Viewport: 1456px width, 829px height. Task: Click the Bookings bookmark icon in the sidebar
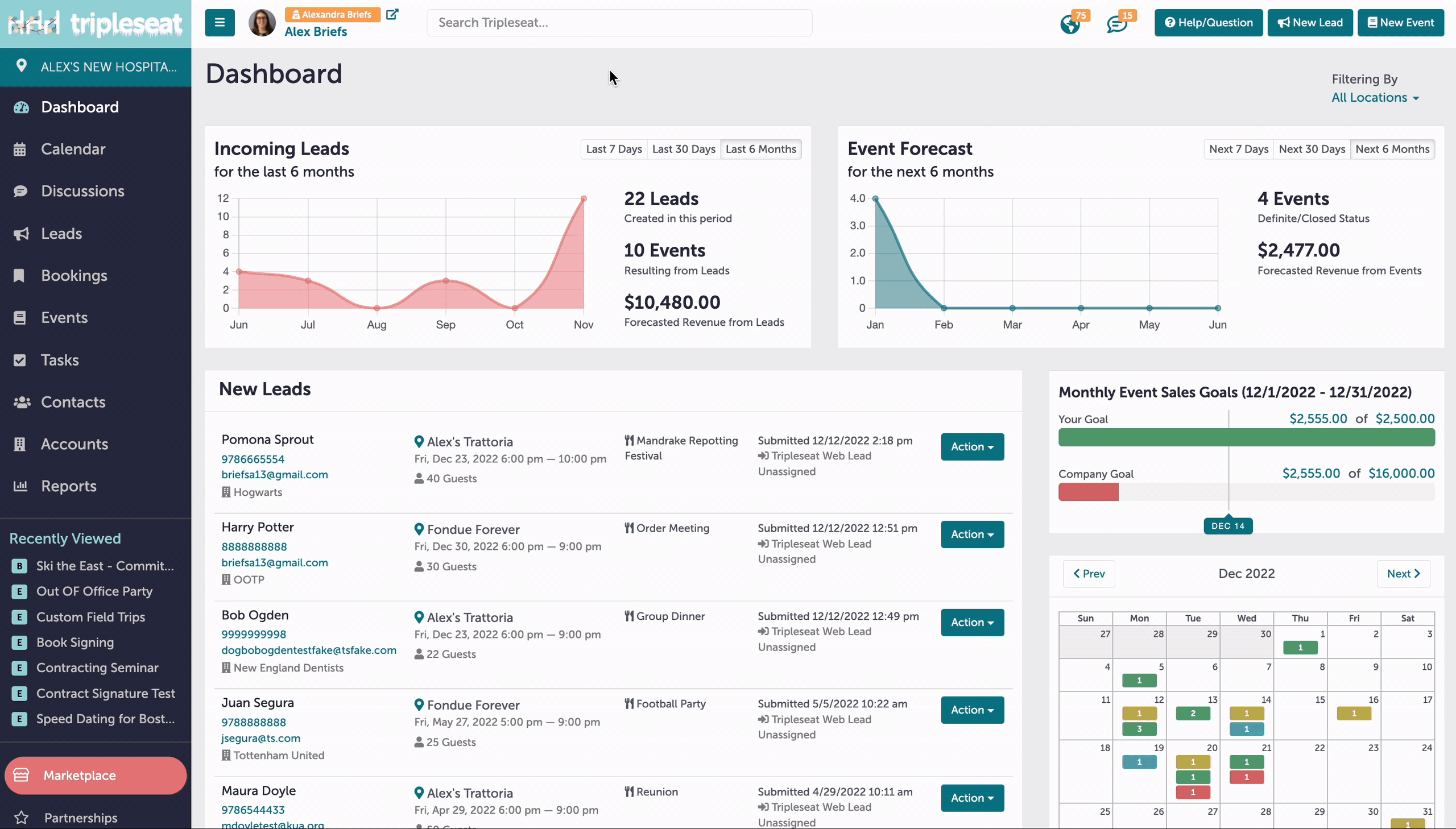click(x=19, y=276)
